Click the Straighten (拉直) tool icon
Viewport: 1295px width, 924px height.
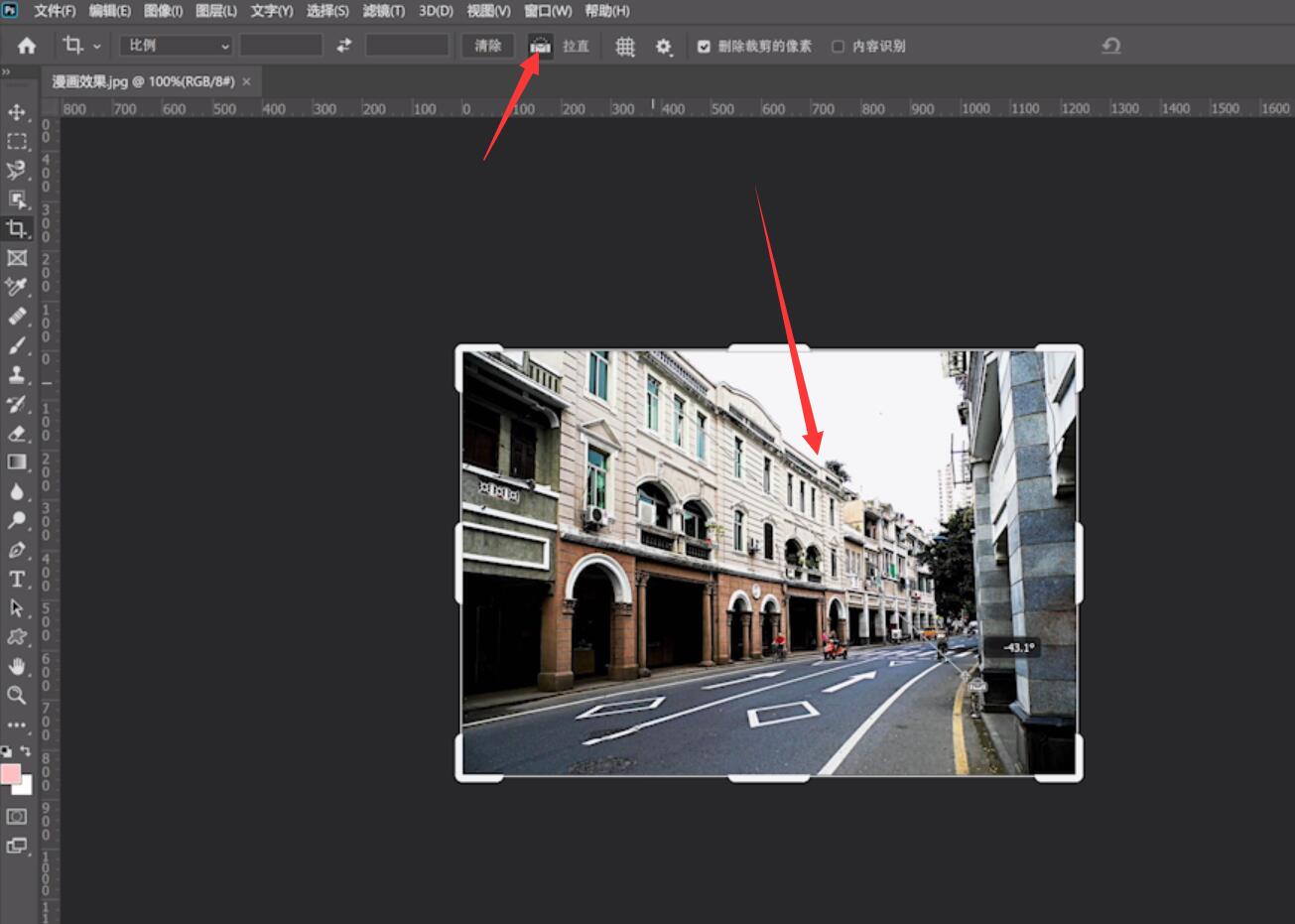[x=540, y=46]
